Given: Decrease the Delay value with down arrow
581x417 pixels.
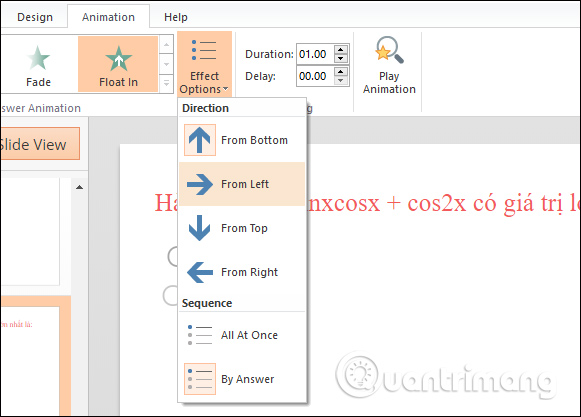Looking at the screenshot, I should tap(341, 80).
